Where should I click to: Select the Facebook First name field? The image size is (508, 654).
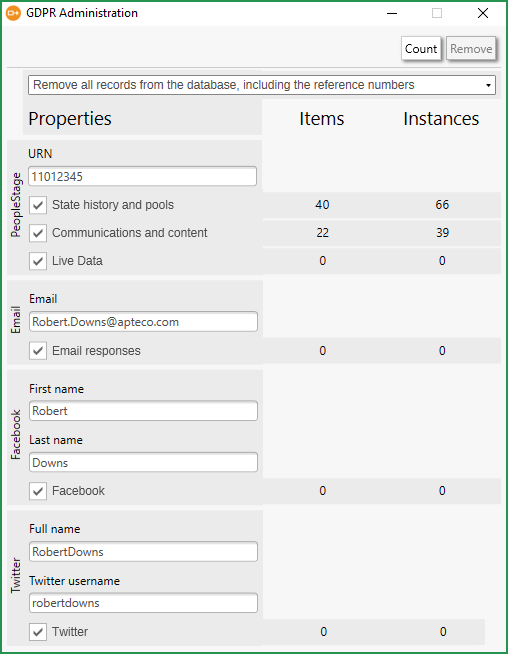[x=143, y=411]
